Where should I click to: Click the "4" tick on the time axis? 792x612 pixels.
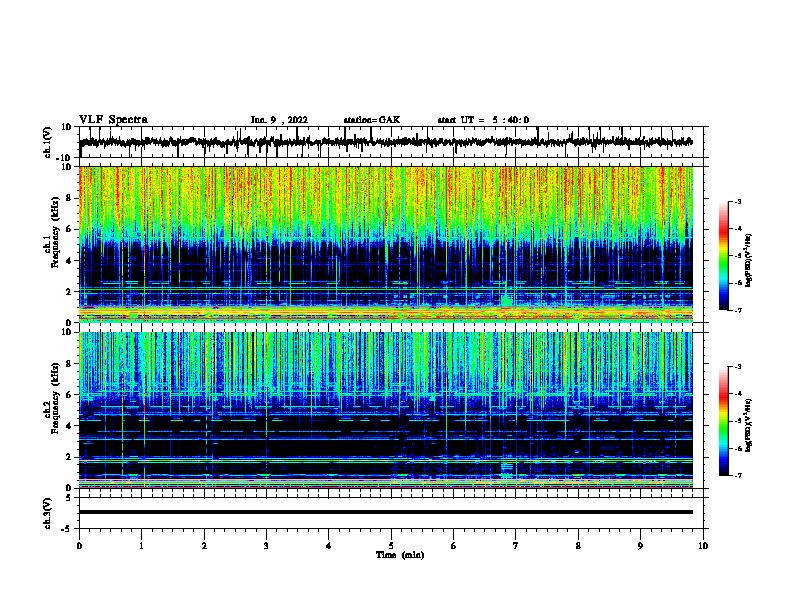pyautogui.click(x=329, y=546)
